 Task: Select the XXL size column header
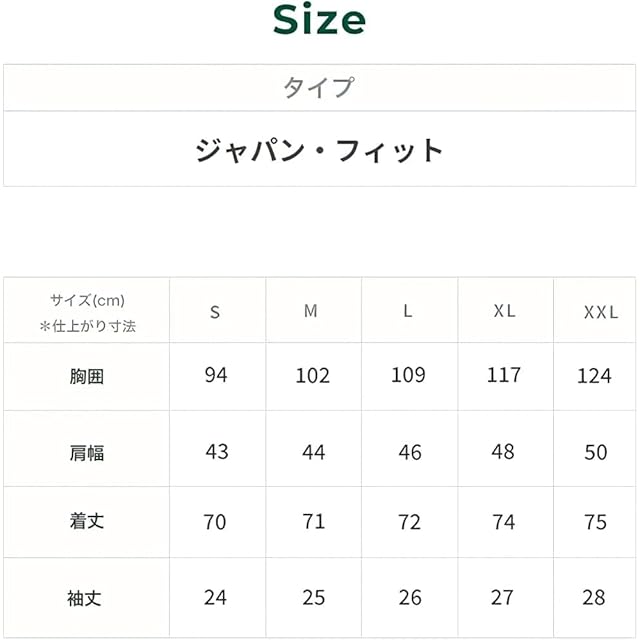coord(600,312)
